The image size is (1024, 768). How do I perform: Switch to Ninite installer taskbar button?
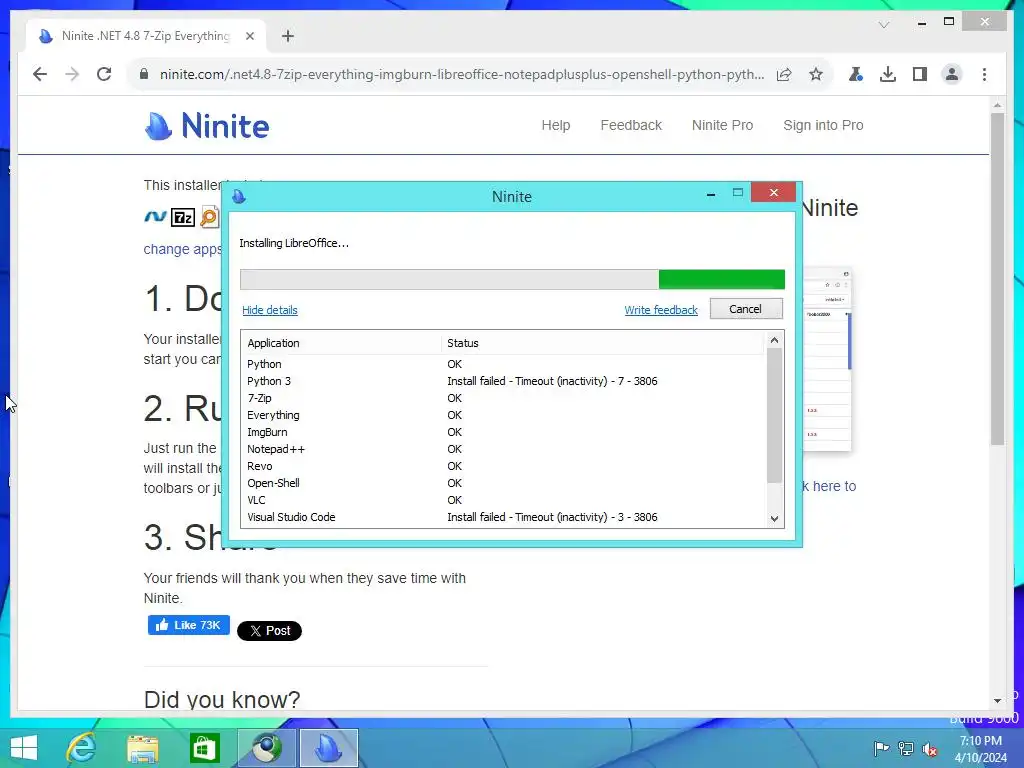[328, 748]
